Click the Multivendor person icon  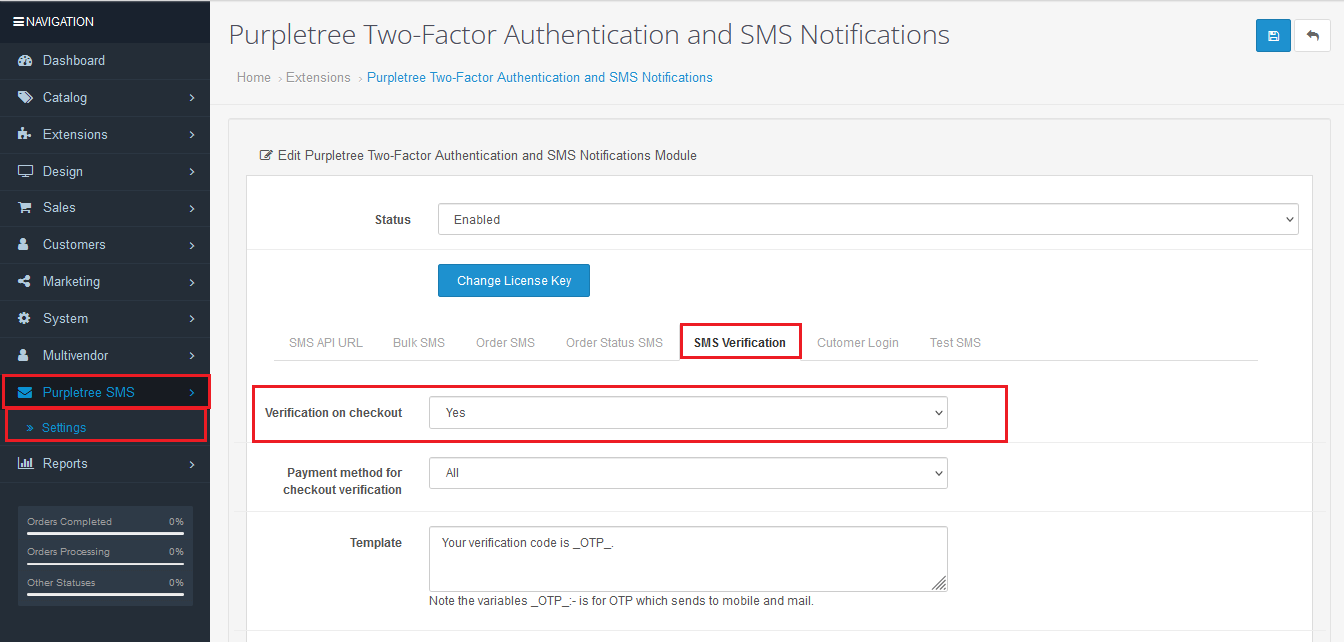(25, 355)
